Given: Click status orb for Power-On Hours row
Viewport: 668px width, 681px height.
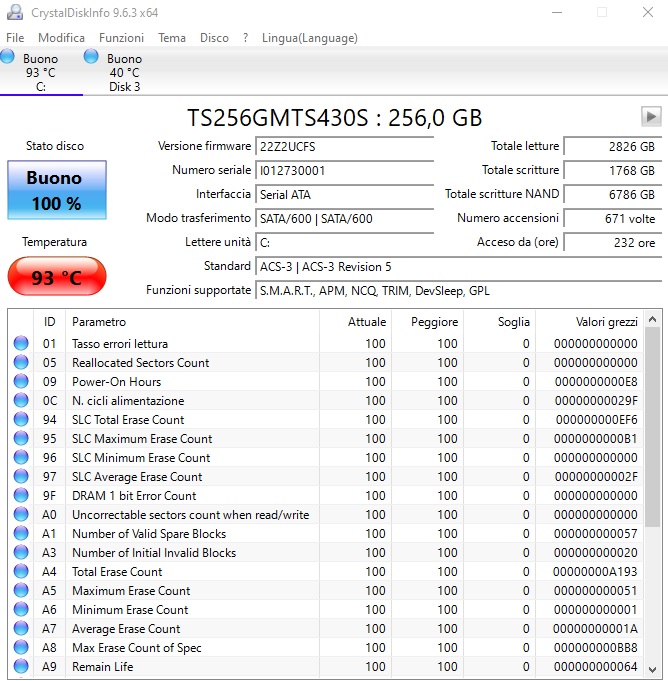Looking at the screenshot, I should tap(21, 381).
